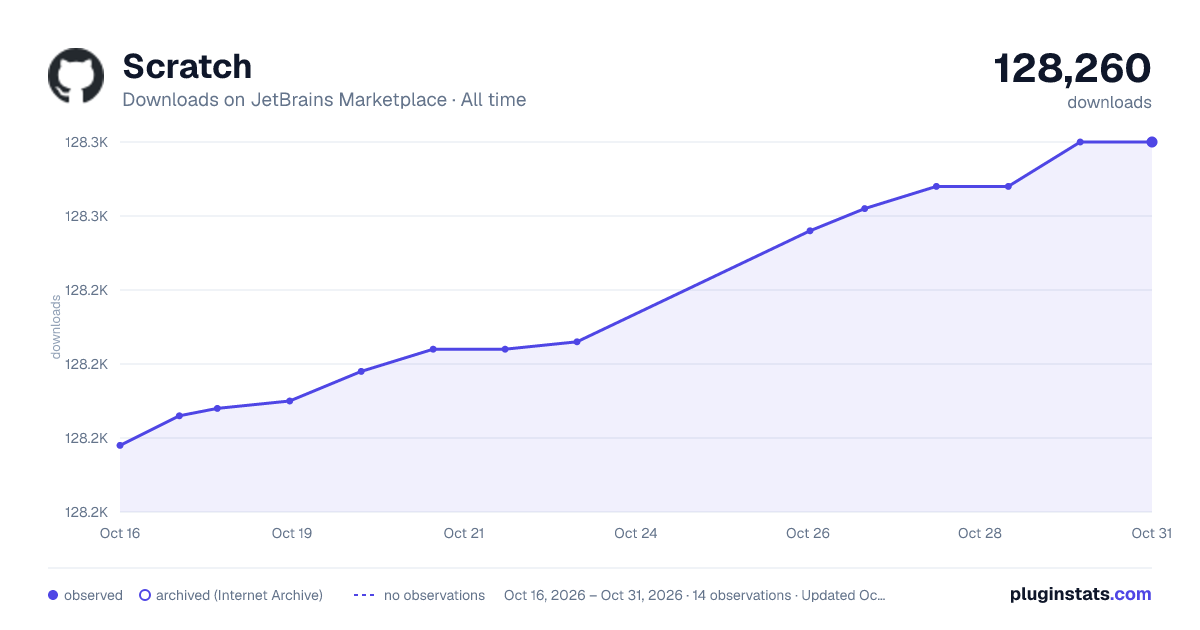Click the observed legend label
Viewport: 1200px width, 630px height.
(x=93, y=595)
